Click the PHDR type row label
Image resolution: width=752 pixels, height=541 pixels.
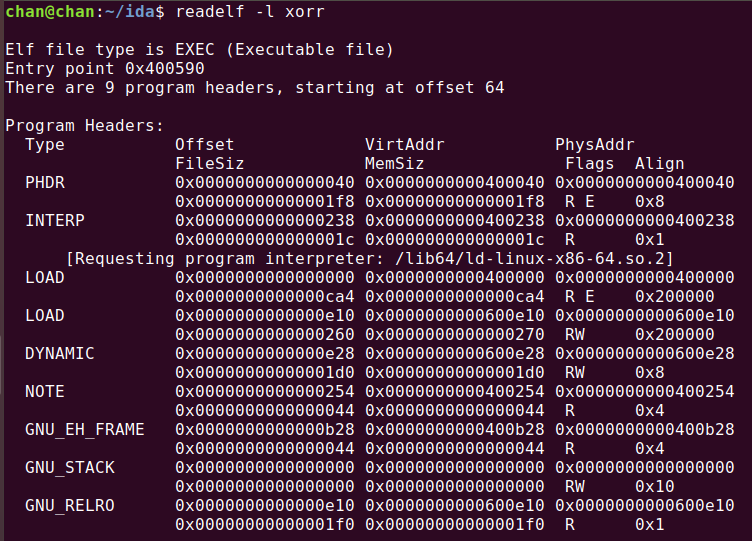(45, 183)
